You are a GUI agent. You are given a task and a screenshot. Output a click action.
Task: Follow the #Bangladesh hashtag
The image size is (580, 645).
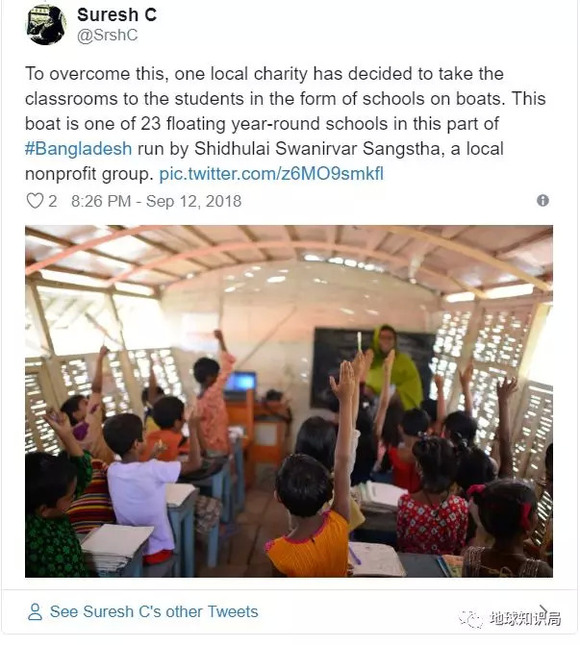pos(78,148)
